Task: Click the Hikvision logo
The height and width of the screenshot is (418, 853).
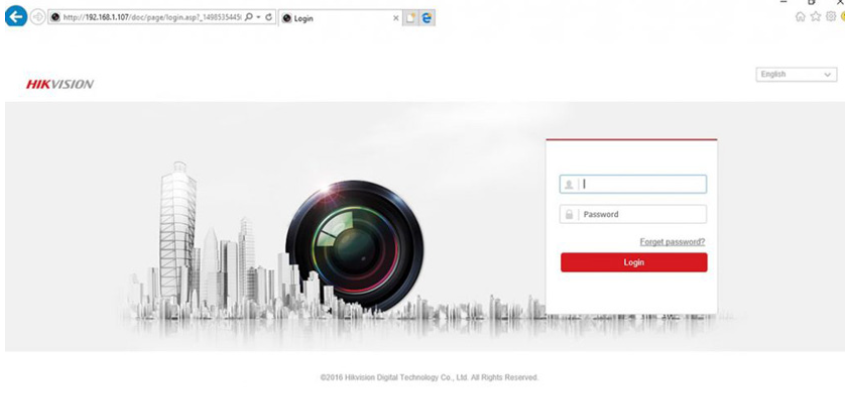Action: click(x=60, y=84)
